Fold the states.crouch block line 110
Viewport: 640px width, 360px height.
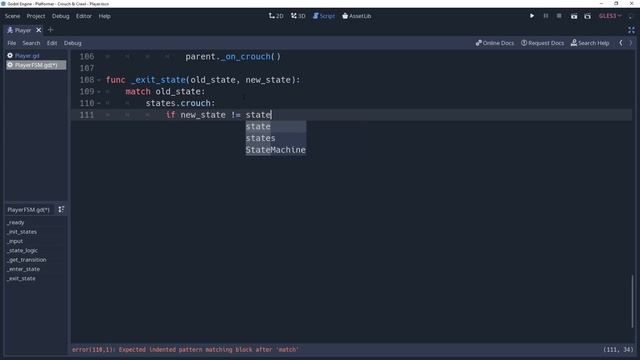99,103
